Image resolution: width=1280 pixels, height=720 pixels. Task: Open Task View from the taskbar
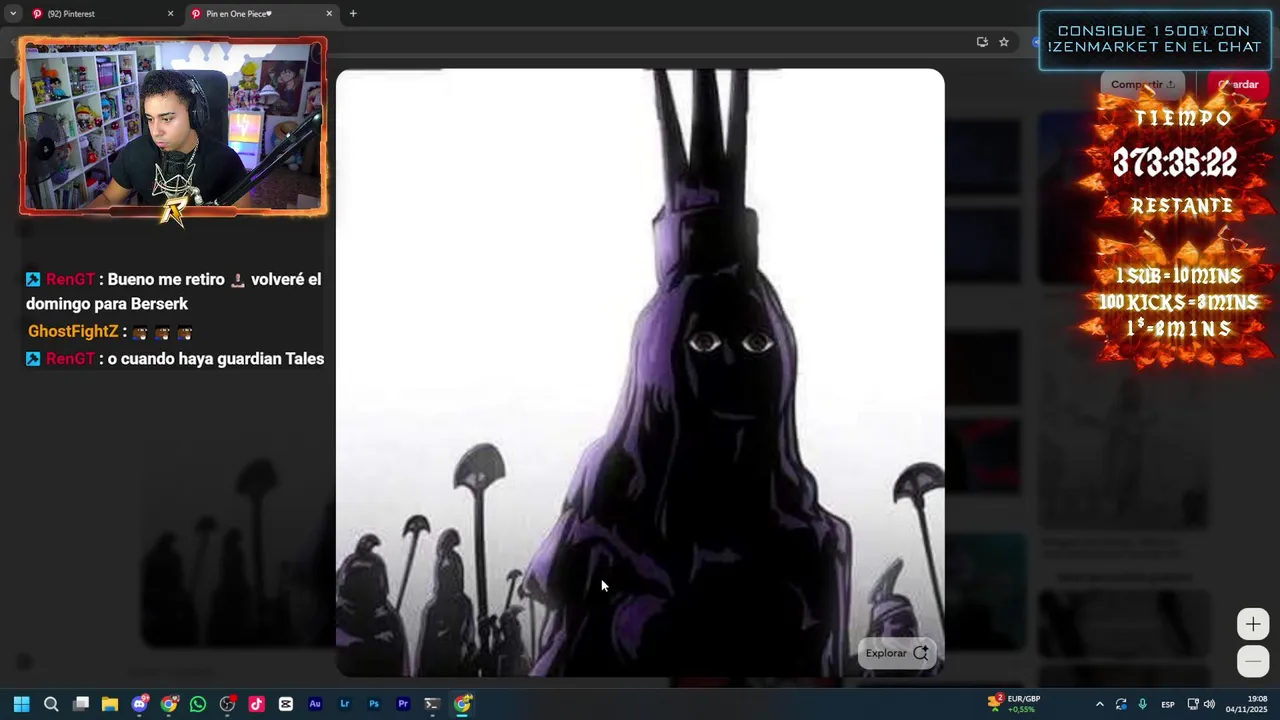[81, 704]
